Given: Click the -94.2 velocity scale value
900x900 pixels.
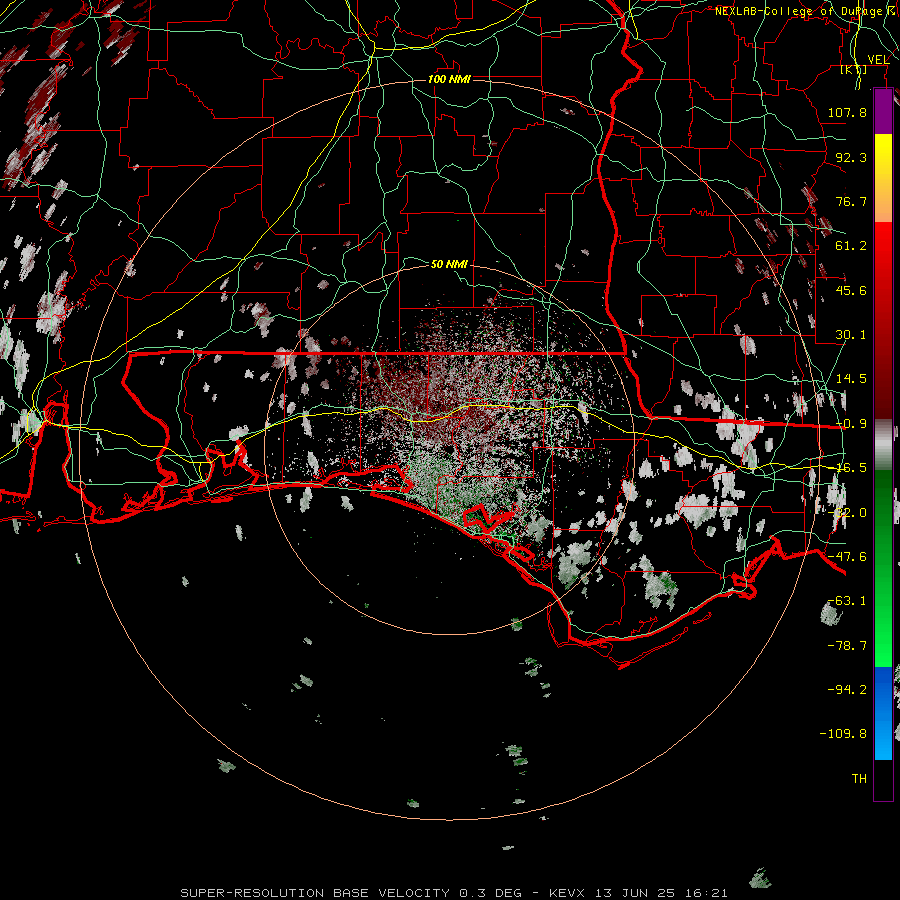Looking at the screenshot, I should point(847,689).
